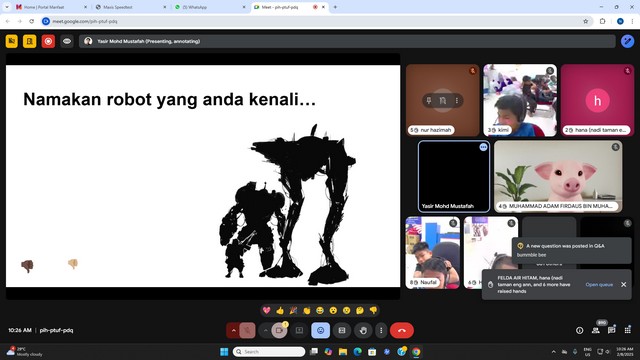This screenshot has height=360, width=640.
Task: Expand video settings arrow beside camera
Action: (x=266, y=330)
